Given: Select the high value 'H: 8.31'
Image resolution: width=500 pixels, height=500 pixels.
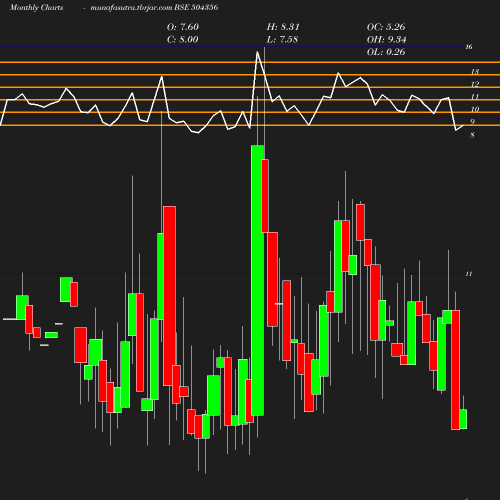Looking at the screenshot, I should (x=283, y=27).
